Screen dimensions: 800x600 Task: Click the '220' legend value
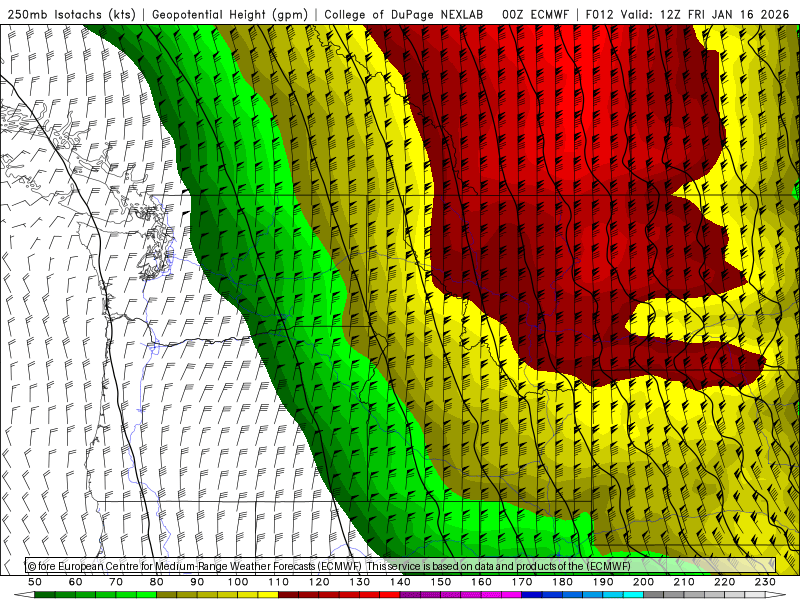[724, 582]
